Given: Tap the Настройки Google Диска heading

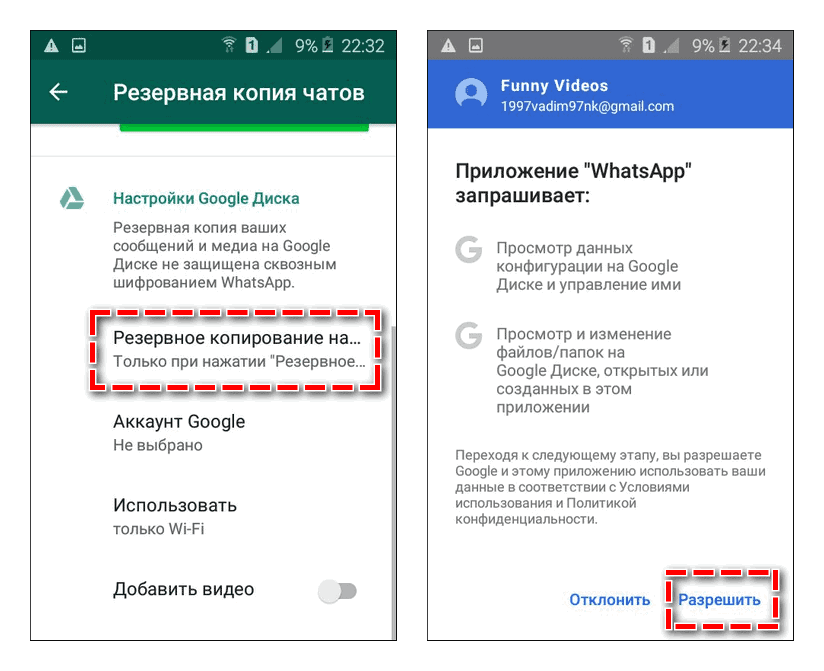Looking at the screenshot, I should (x=207, y=199).
